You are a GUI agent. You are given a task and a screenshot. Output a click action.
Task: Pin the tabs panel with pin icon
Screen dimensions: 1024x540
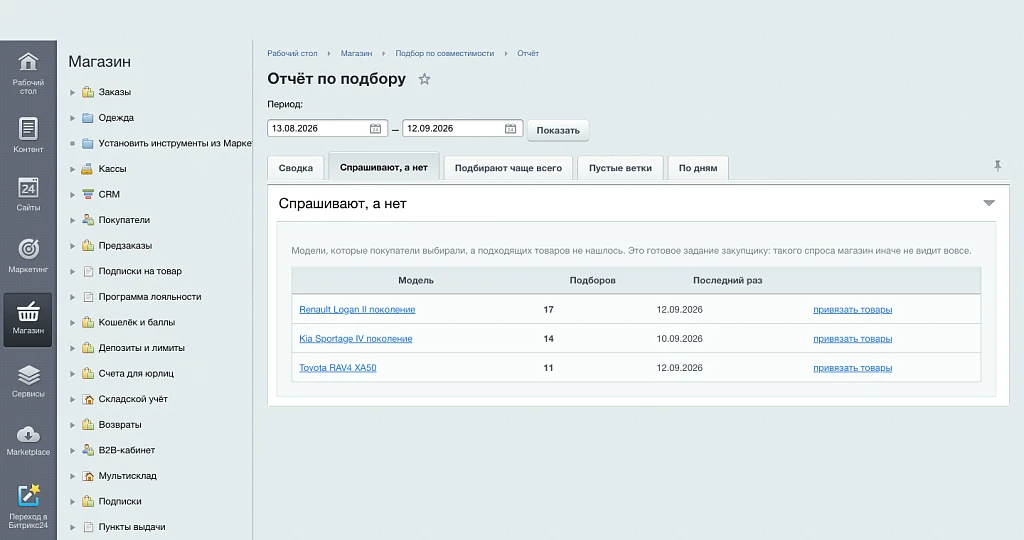pyautogui.click(x=997, y=166)
